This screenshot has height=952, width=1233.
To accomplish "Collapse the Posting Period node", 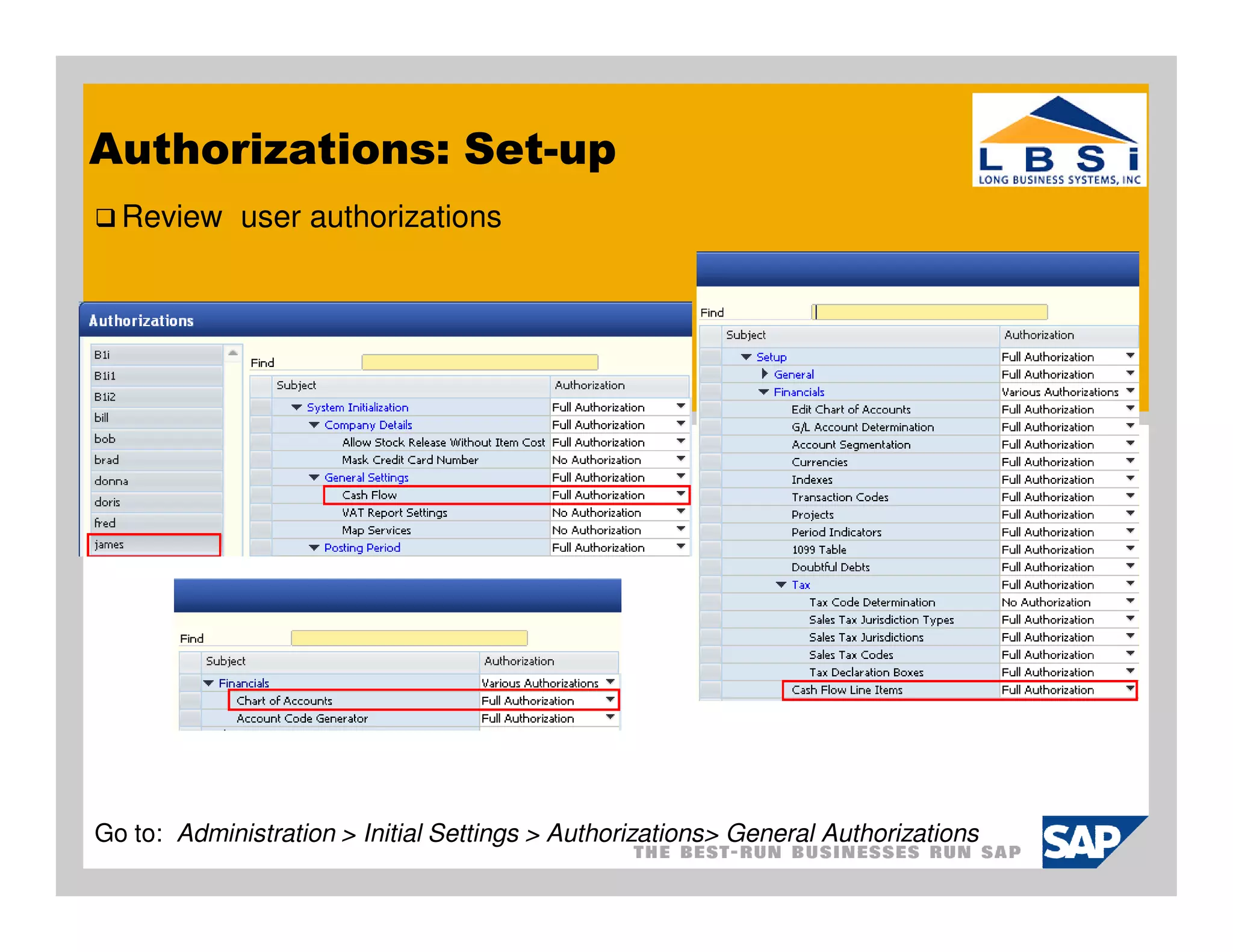I will click(x=314, y=548).
